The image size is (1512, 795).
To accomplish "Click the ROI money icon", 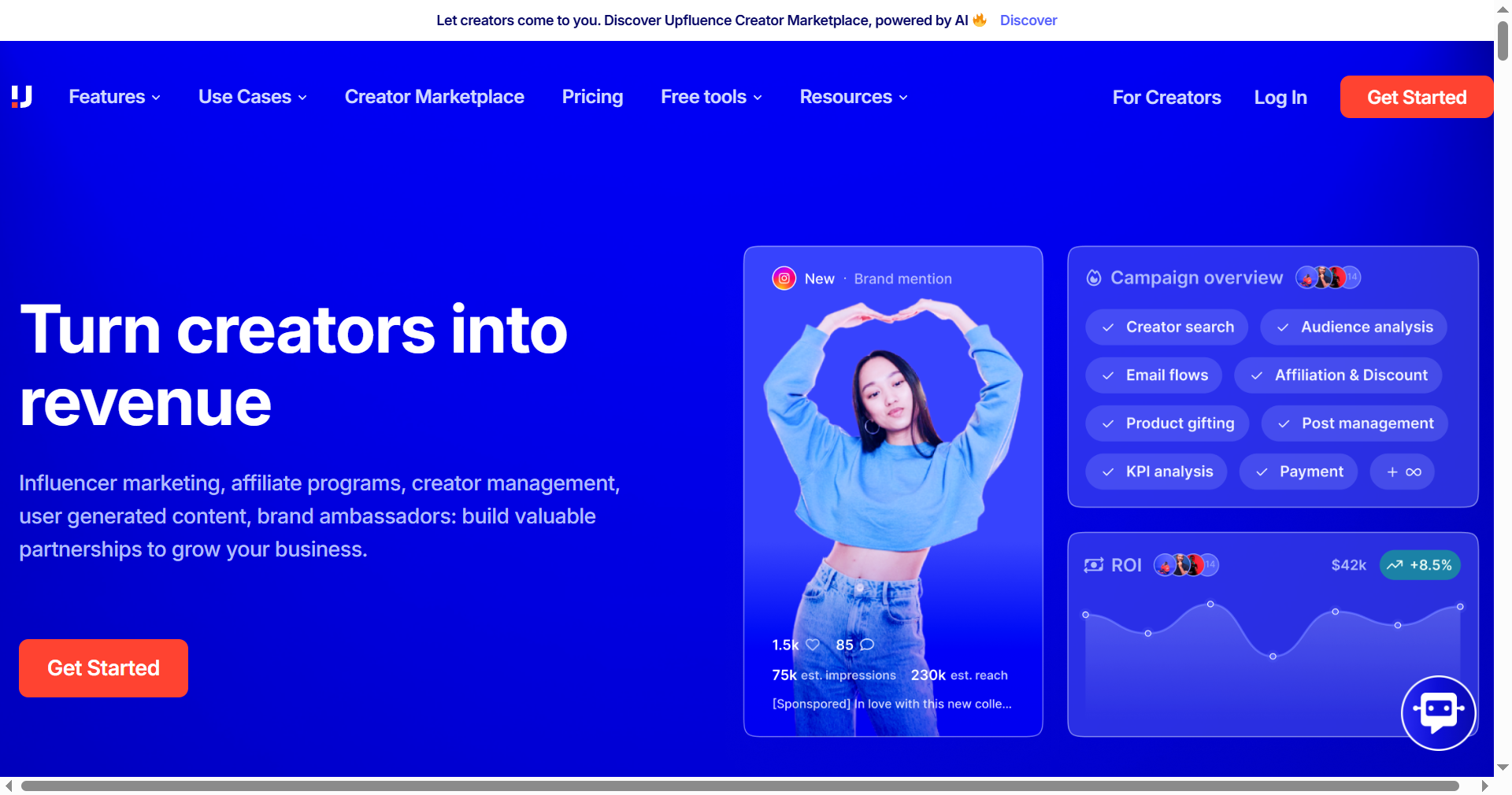I will pyautogui.click(x=1093, y=565).
